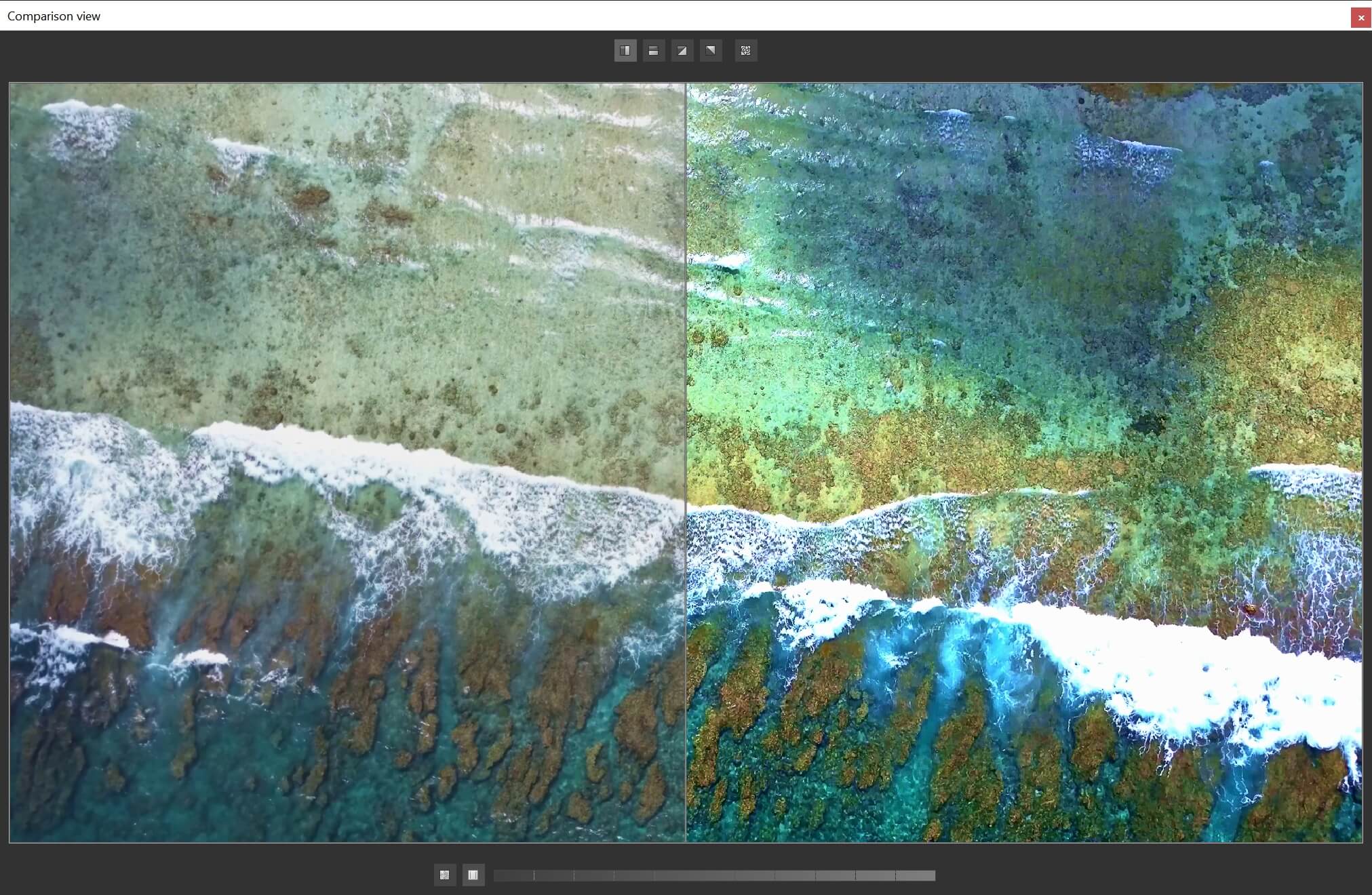1372x895 pixels.
Task: Pick the second-darkest background shade segment
Action: 553,876
